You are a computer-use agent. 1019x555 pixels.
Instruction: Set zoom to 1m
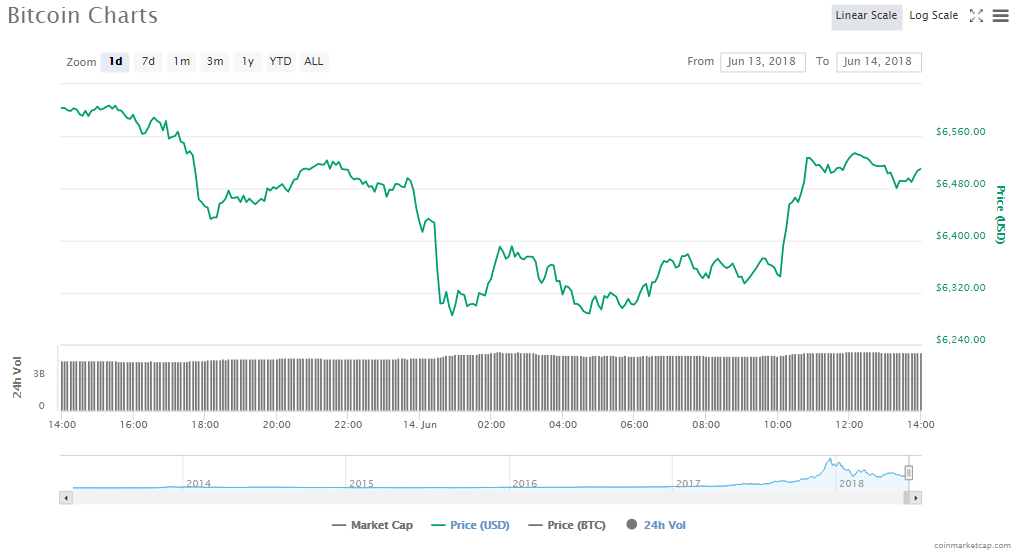(181, 62)
